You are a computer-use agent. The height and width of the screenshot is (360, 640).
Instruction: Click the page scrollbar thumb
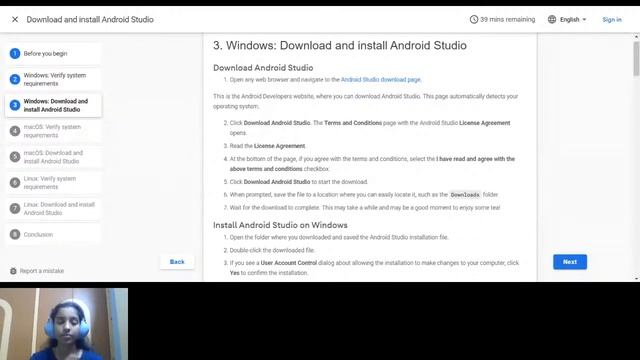point(636,58)
